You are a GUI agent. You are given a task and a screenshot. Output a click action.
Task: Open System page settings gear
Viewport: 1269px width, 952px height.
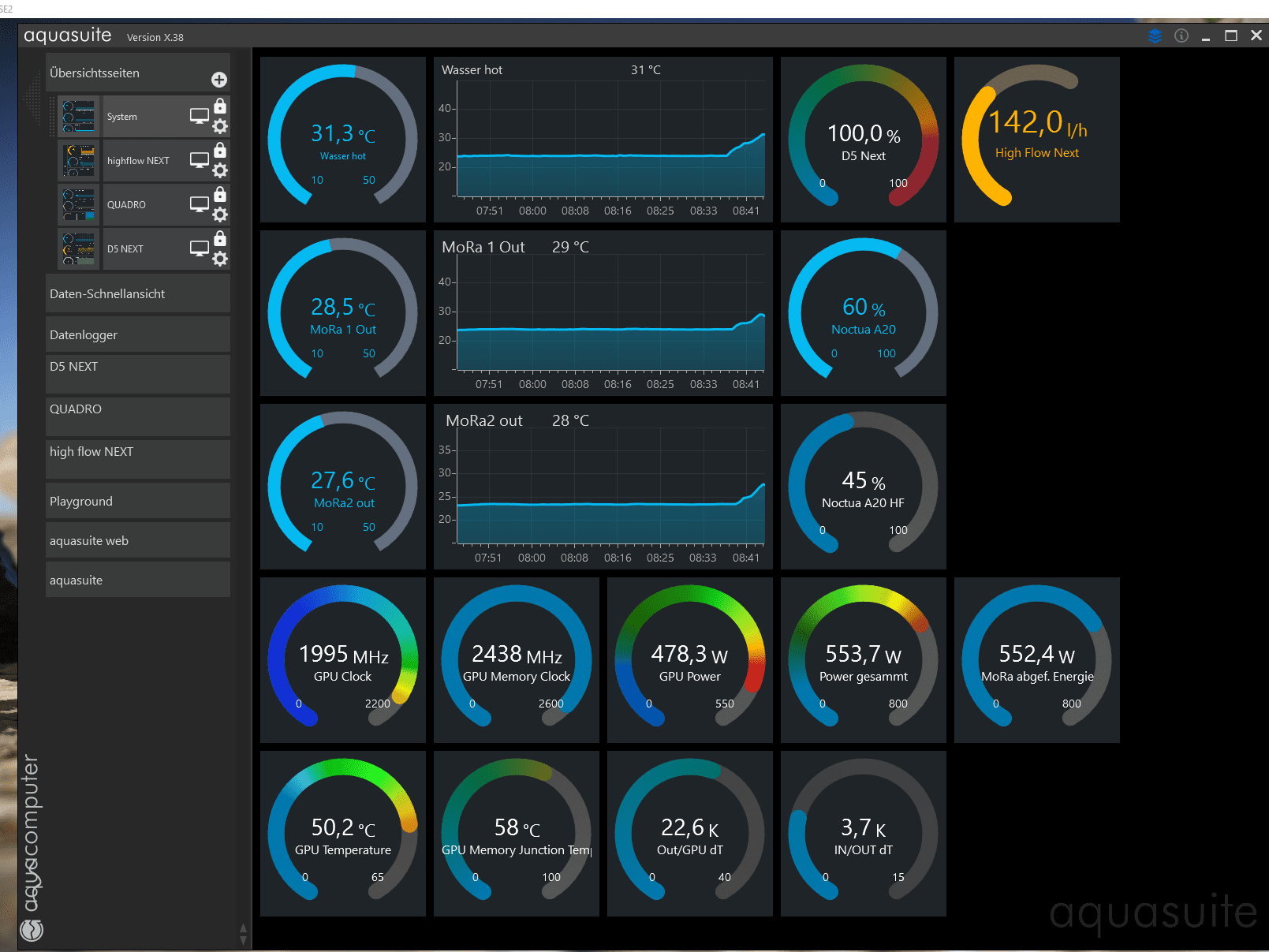click(220, 126)
